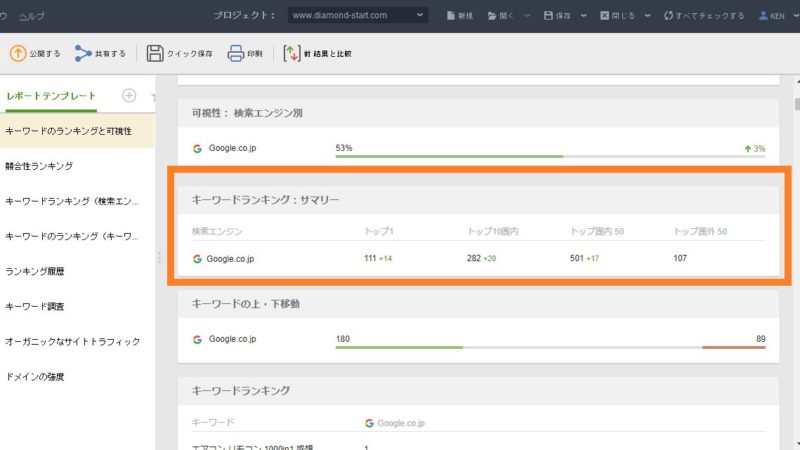The image size is (800, 450).
Task: Select ランキング履歴 template
Action: (78, 271)
